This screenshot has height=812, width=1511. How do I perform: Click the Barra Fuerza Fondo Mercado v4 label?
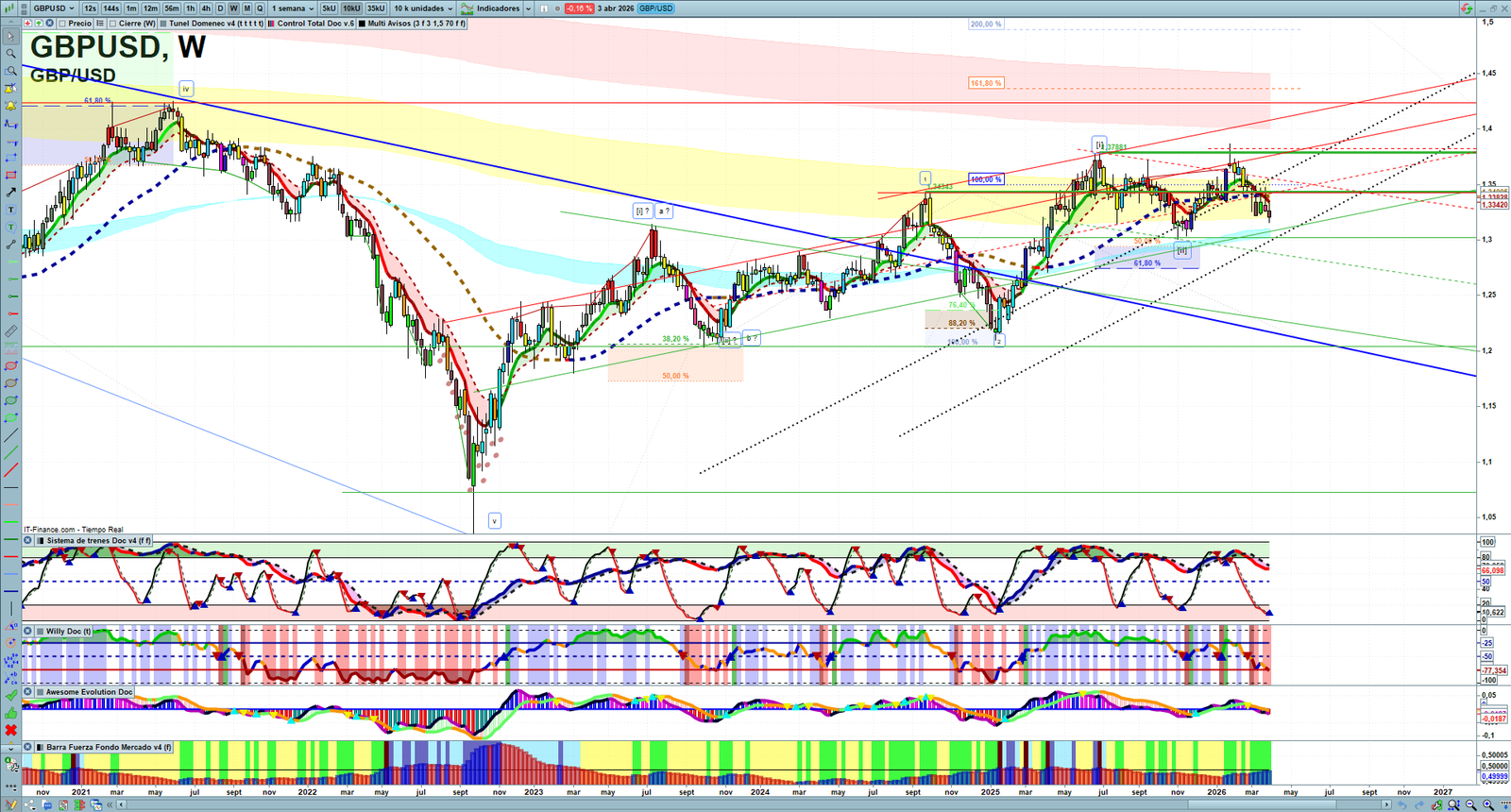pyautogui.click(x=109, y=747)
